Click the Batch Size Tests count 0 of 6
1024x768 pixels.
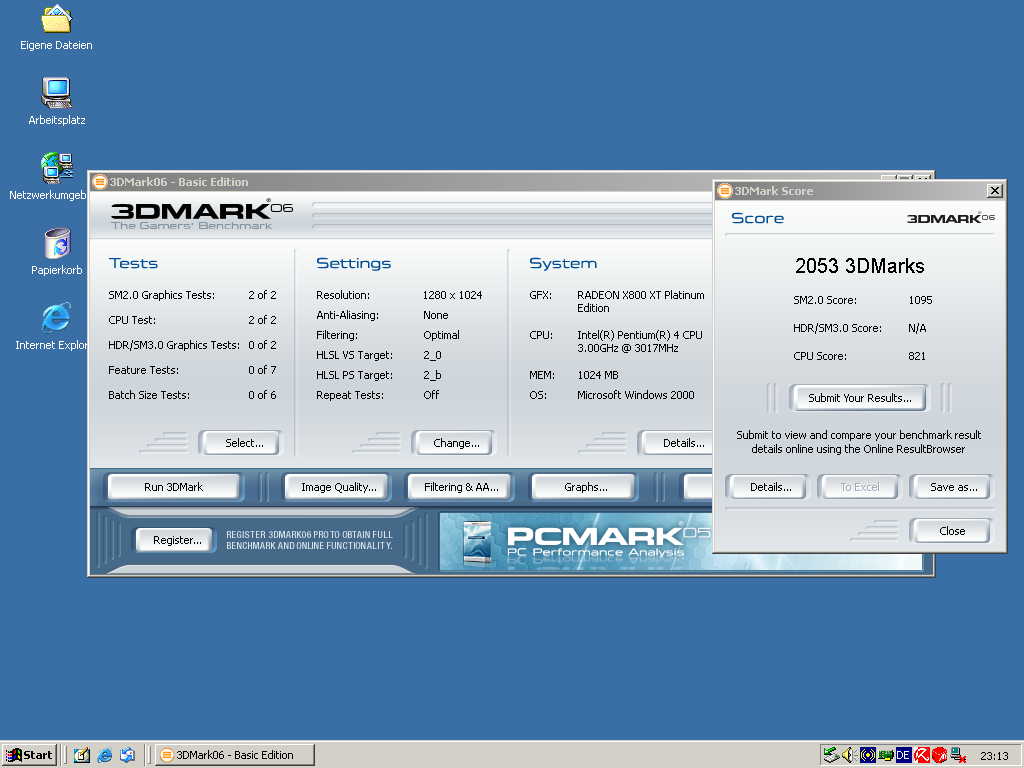coord(262,395)
